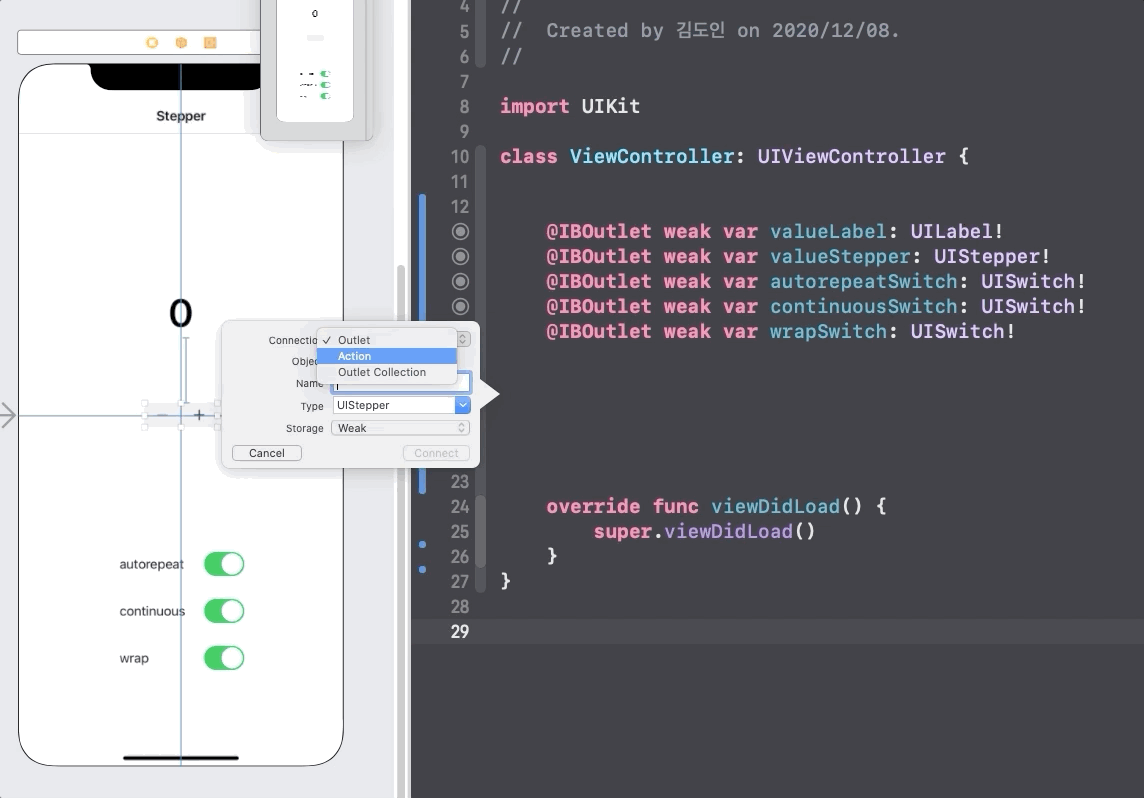Select the autorepeat label on canvas

point(152,565)
